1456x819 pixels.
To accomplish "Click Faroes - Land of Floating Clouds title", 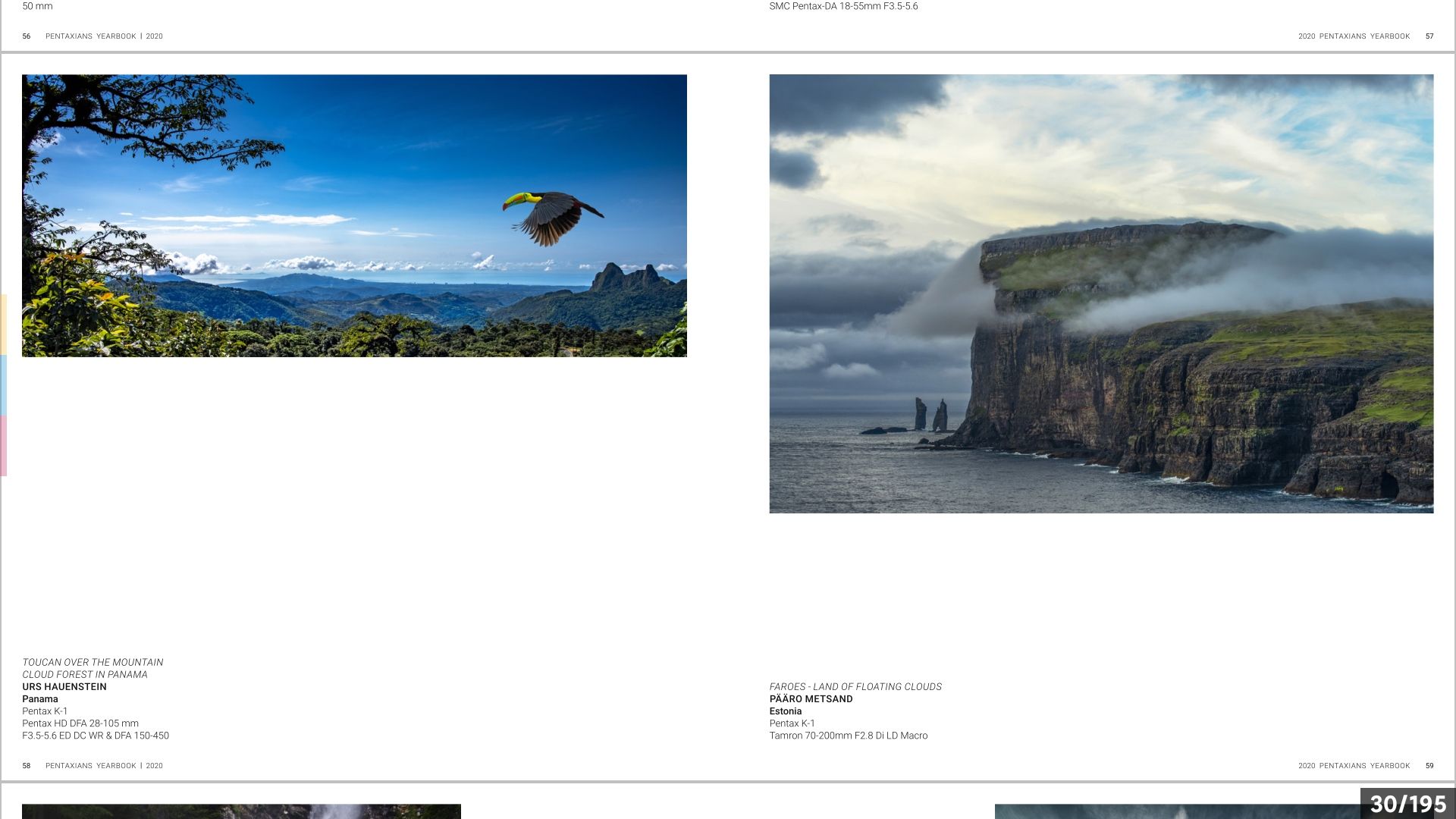I will pyautogui.click(x=855, y=687).
